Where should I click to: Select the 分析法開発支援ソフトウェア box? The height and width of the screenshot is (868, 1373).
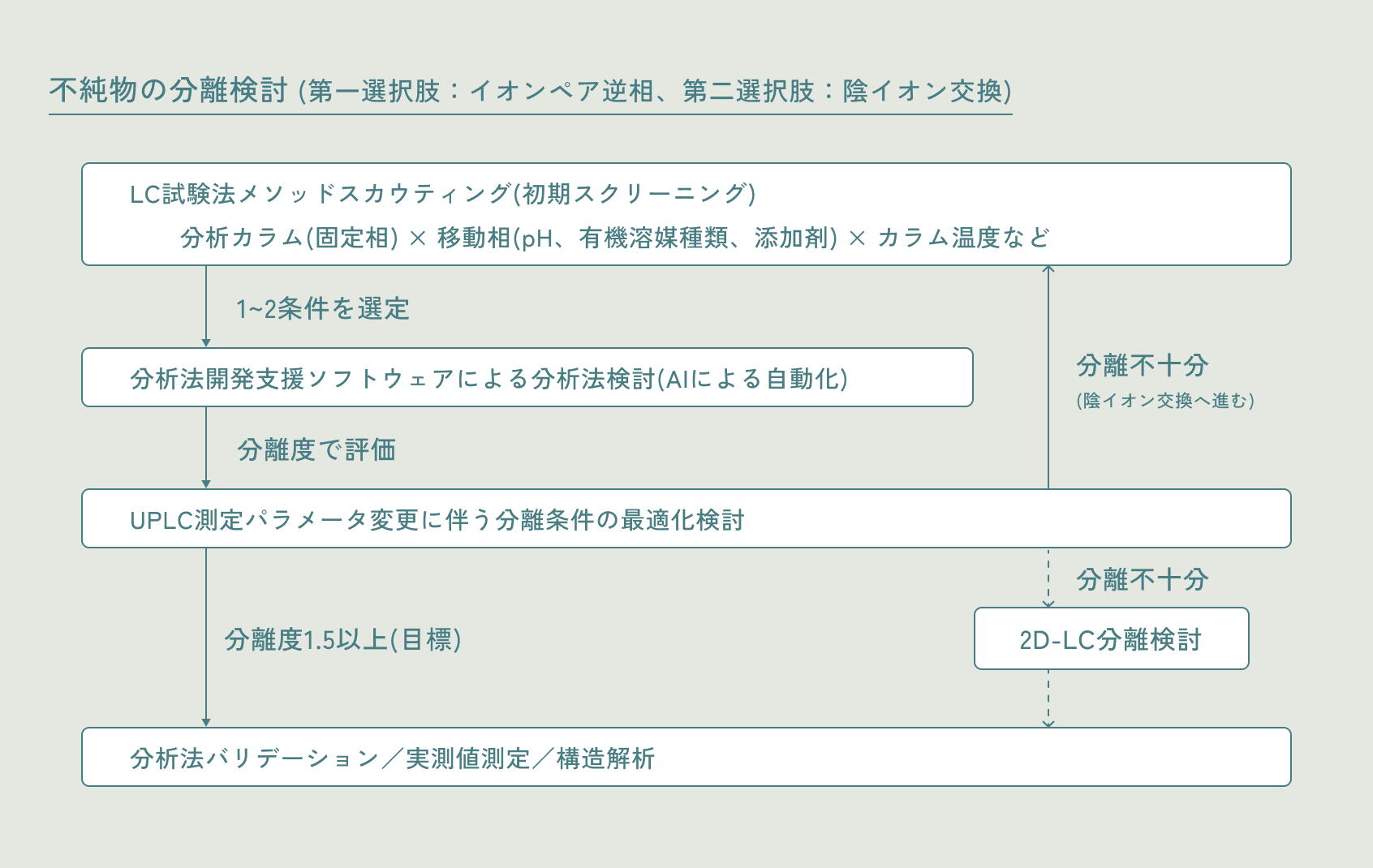click(x=527, y=377)
